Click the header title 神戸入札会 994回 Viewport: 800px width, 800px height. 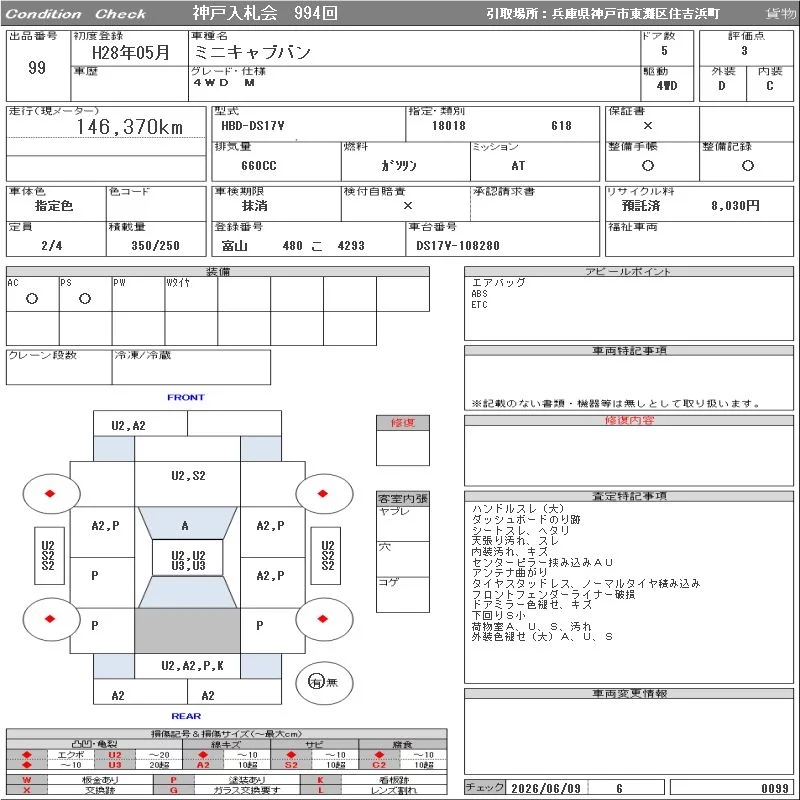pos(265,13)
